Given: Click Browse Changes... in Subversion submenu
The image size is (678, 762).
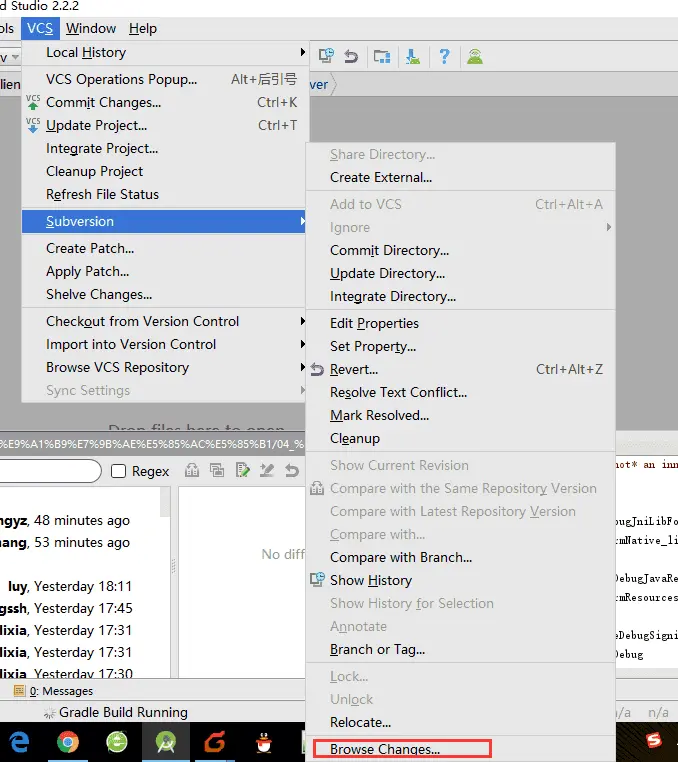Looking at the screenshot, I should click(461, 749).
